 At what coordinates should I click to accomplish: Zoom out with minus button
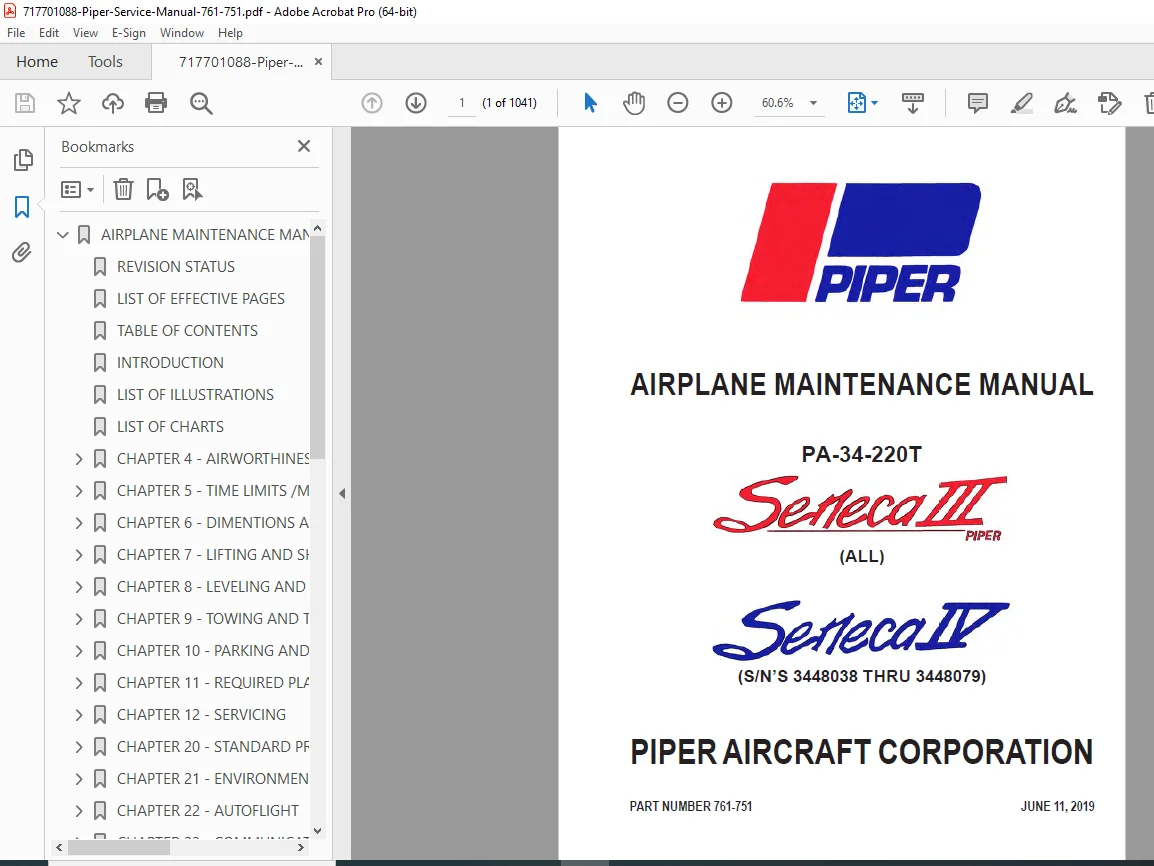[x=677, y=103]
